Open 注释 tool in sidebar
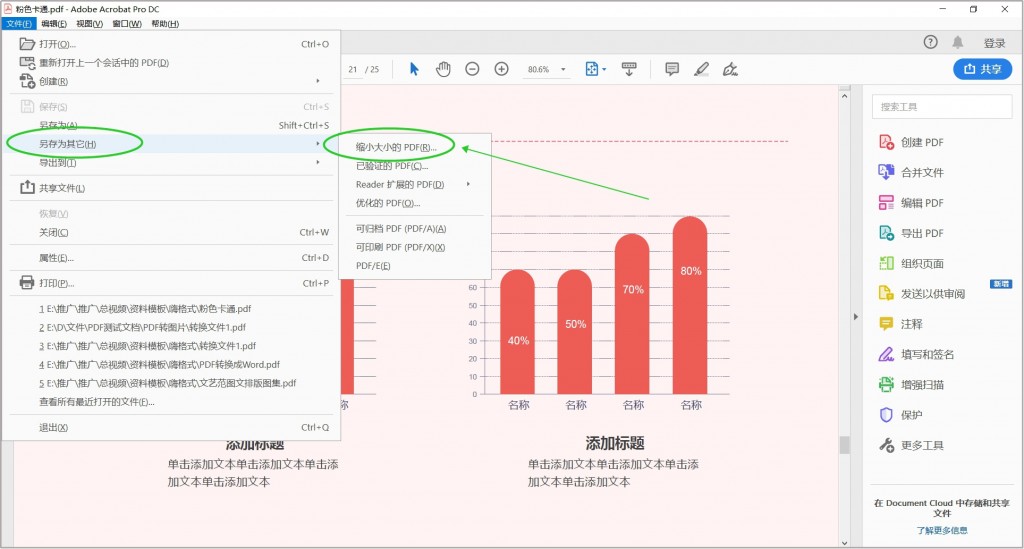Screen dimensions: 1024x549 (901, 324)
